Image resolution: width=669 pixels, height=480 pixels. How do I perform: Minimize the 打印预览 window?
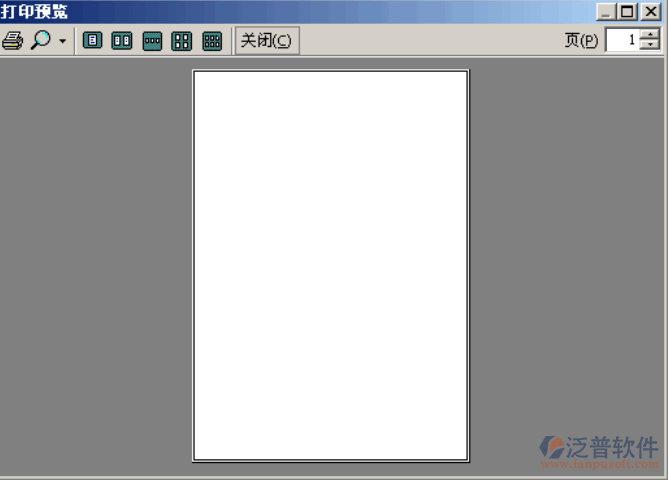(x=606, y=12)
